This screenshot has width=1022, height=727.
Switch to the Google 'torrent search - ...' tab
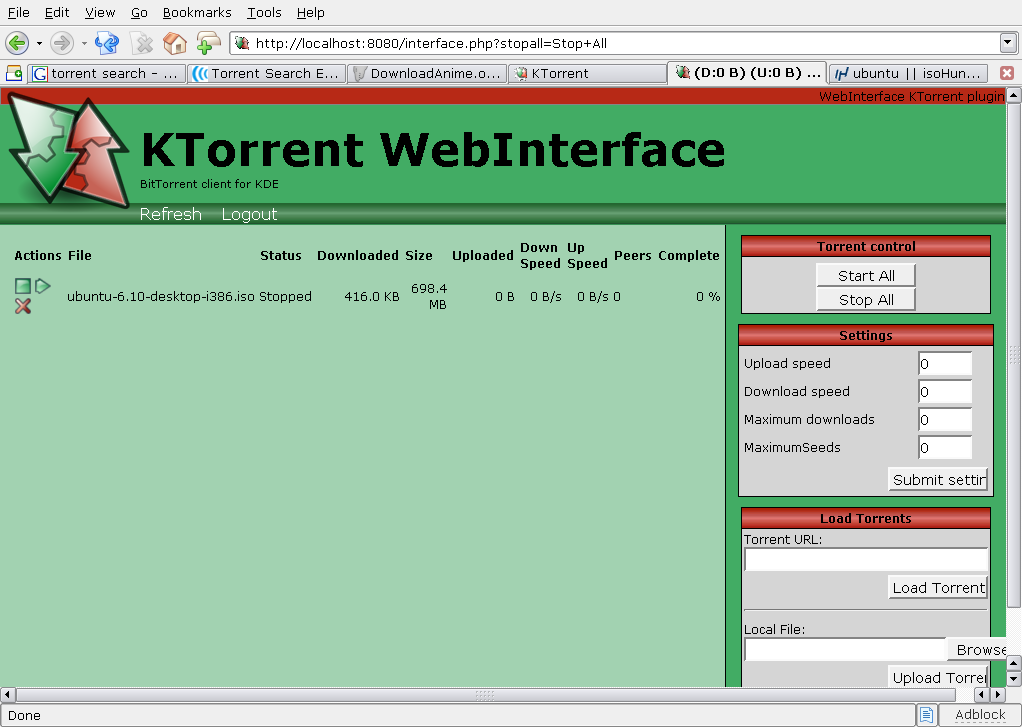(x=107, y=74)
